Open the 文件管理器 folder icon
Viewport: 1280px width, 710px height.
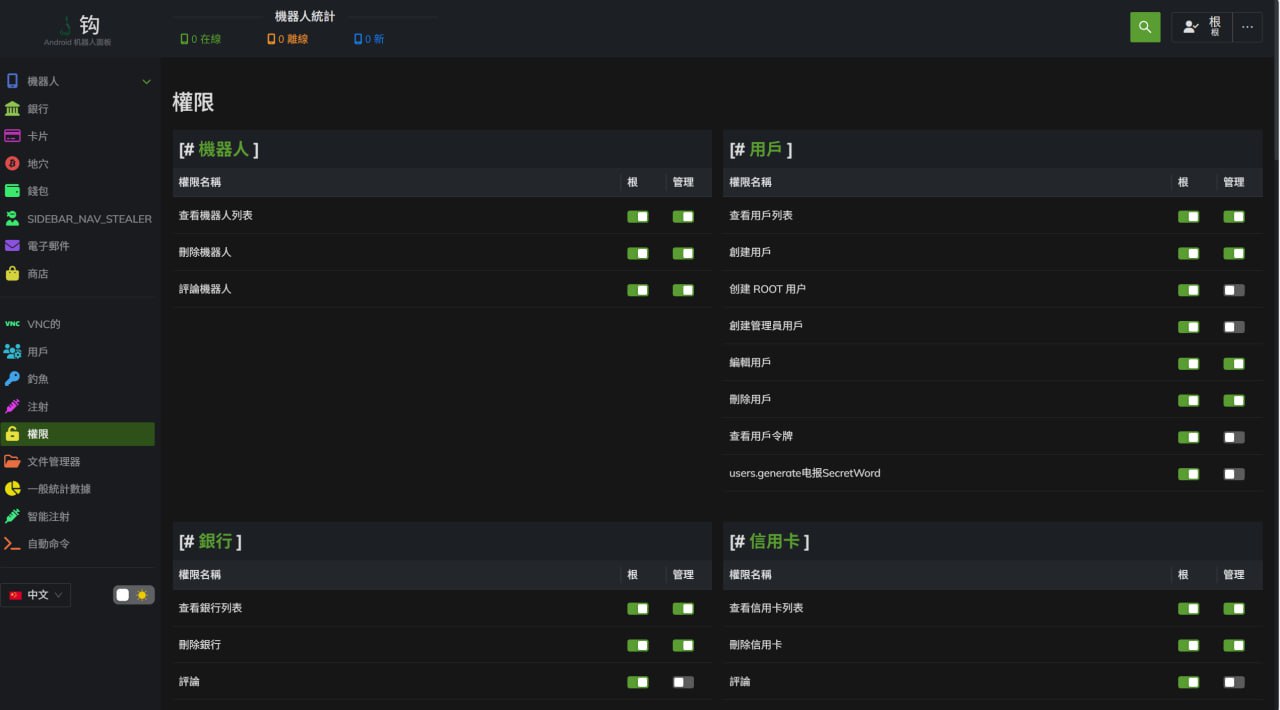(x=12, y=461)
